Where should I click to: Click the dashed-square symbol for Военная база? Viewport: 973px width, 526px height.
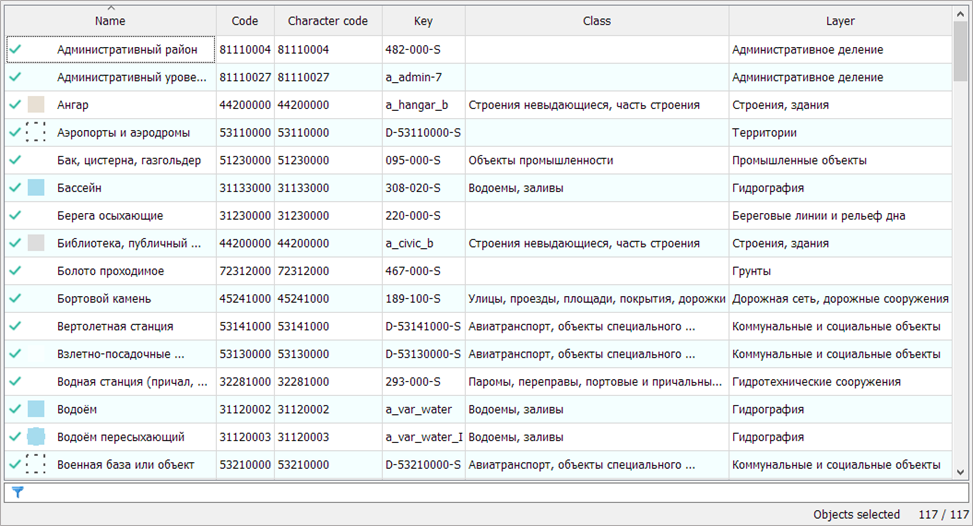pos(36,464)
